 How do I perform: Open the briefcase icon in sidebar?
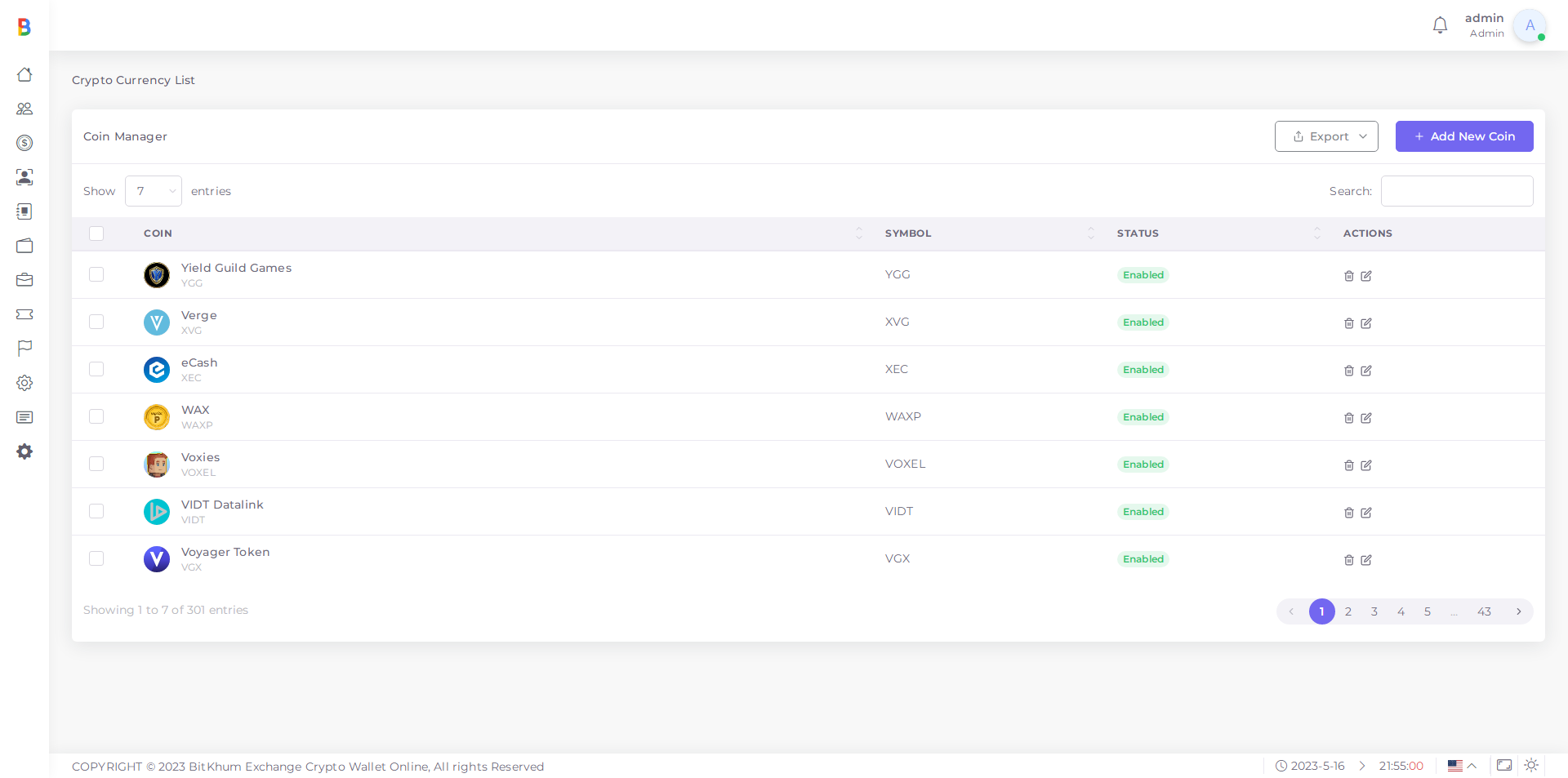(x=24, y=280)
